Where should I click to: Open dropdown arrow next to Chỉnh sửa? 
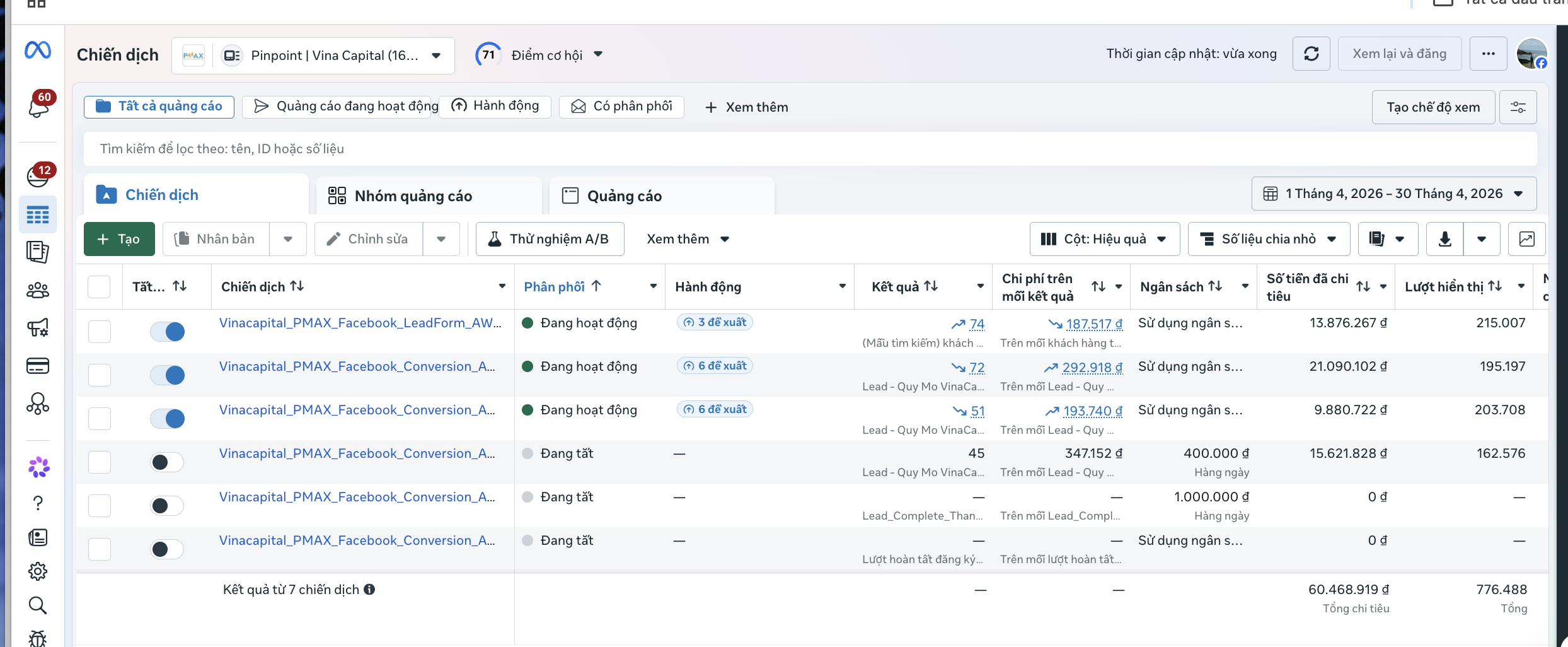click(x=441, y=239)
